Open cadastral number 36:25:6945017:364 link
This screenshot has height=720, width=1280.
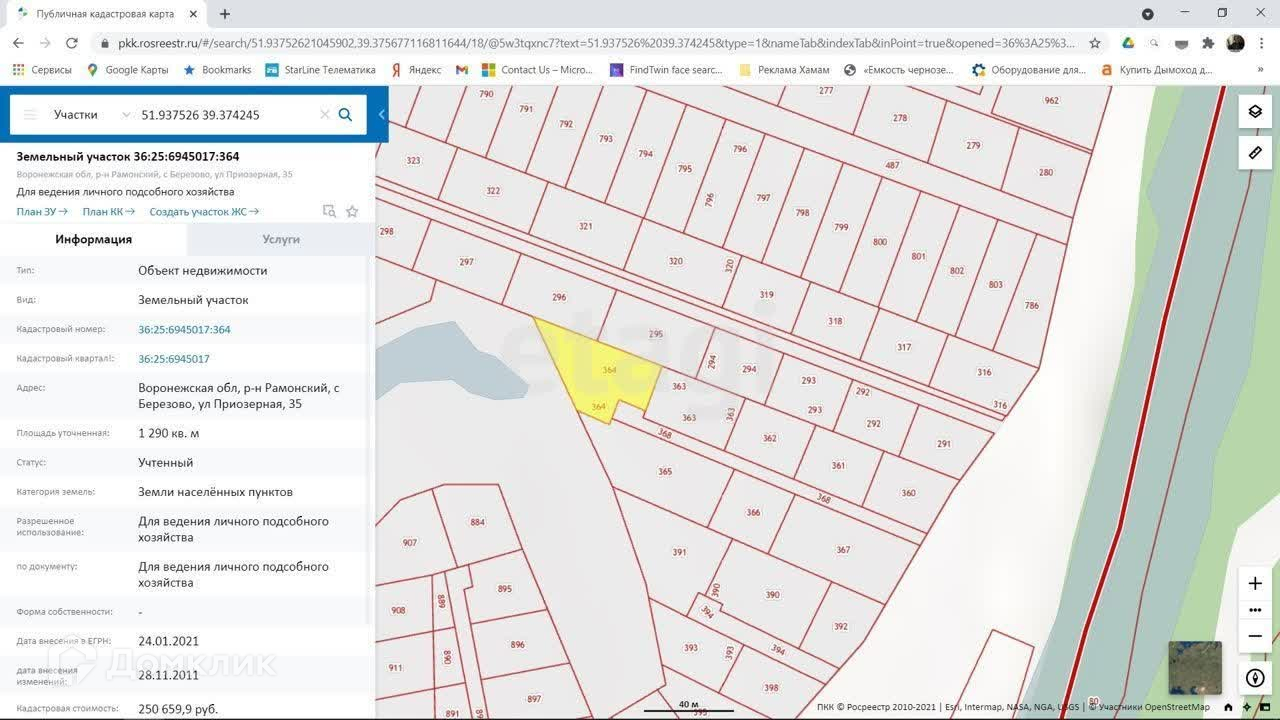[184, 330]
